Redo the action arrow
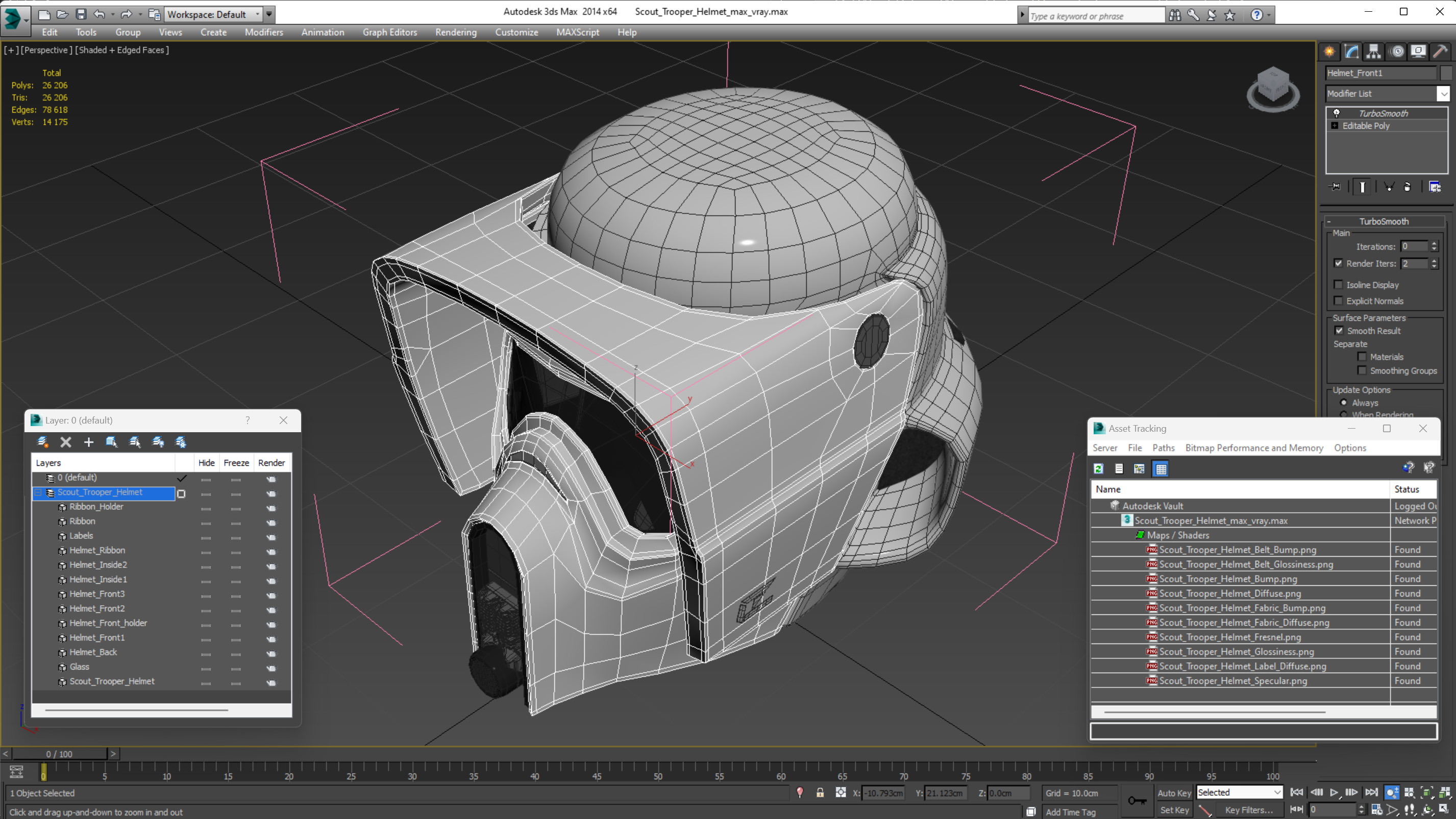Screen dimensions: 1456x819 coord(127,14)
